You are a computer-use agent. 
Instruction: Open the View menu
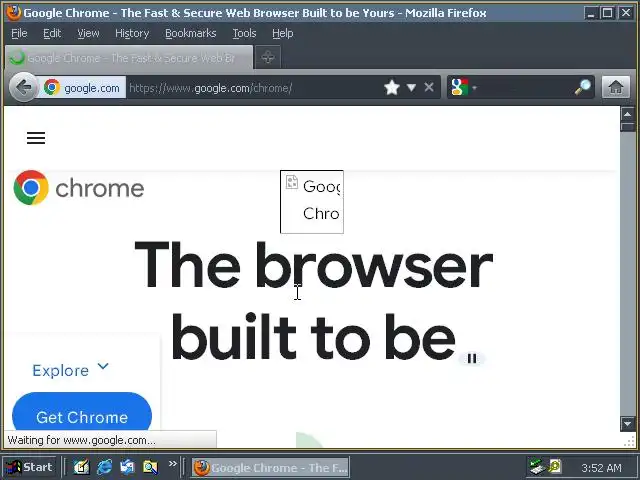(88, 33)
